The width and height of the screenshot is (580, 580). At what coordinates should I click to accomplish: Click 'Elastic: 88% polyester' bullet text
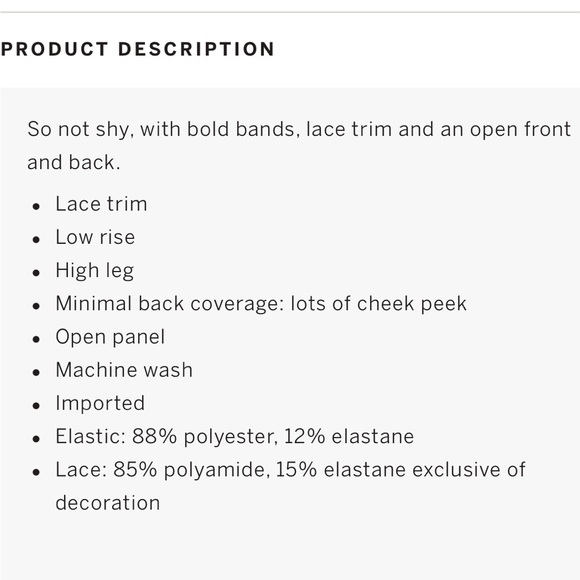(235, 436)
